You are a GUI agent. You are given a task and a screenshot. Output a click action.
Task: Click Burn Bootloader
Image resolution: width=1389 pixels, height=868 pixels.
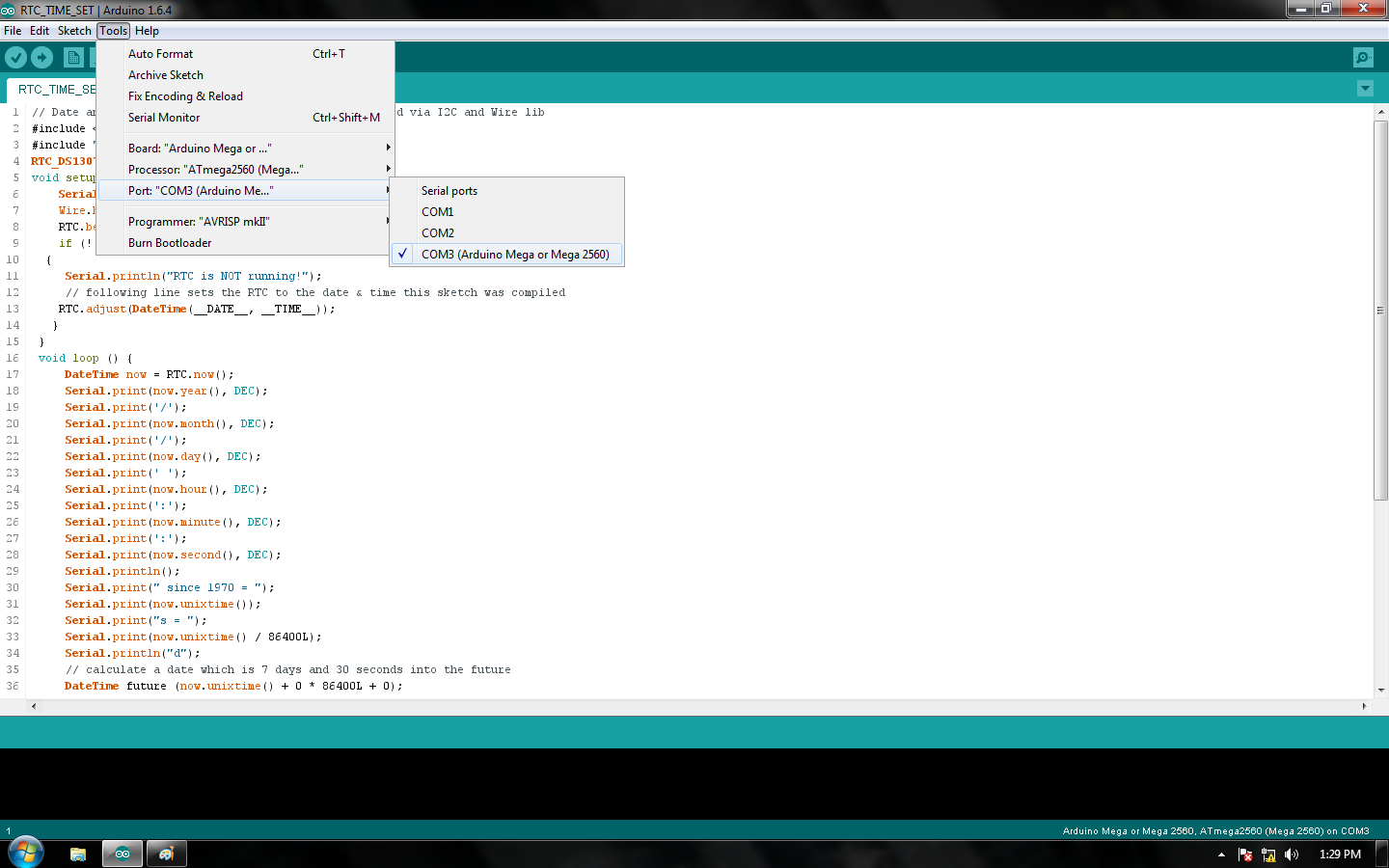click(246, 243)
